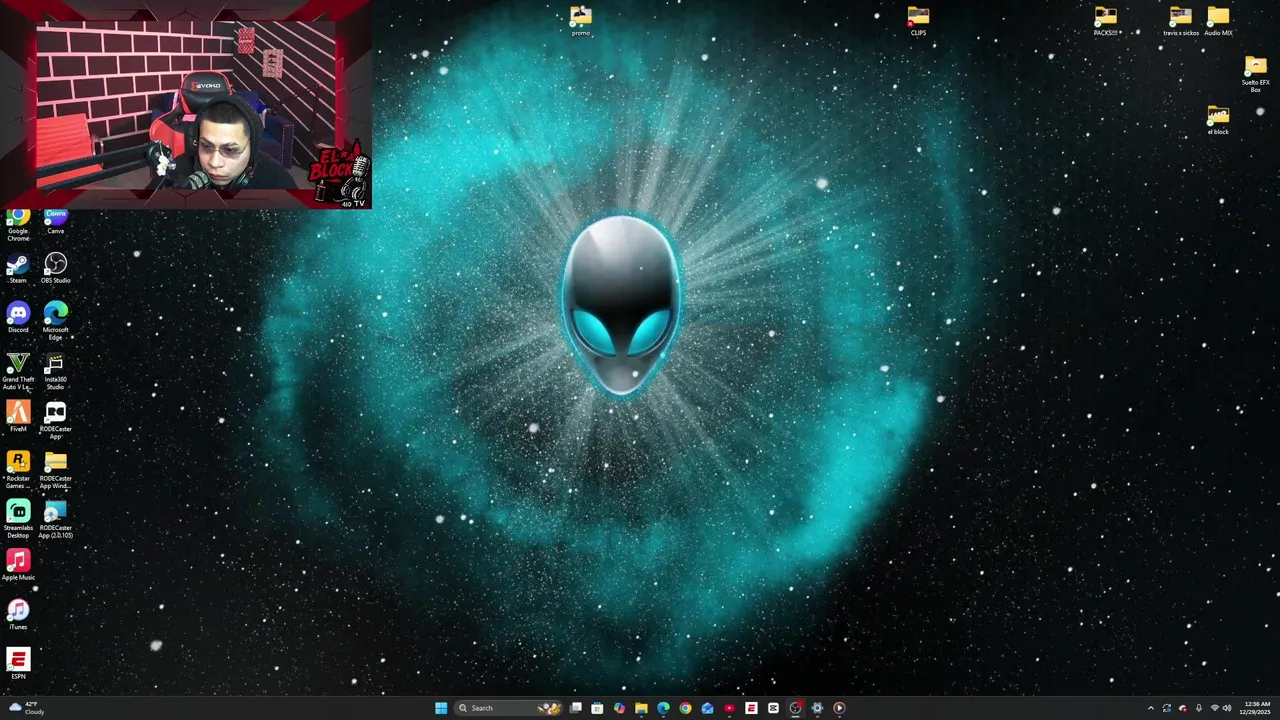The width and height of the screenshot is (1280, 720).
Task: Select the promo folder on desktop
Action: 581,20
